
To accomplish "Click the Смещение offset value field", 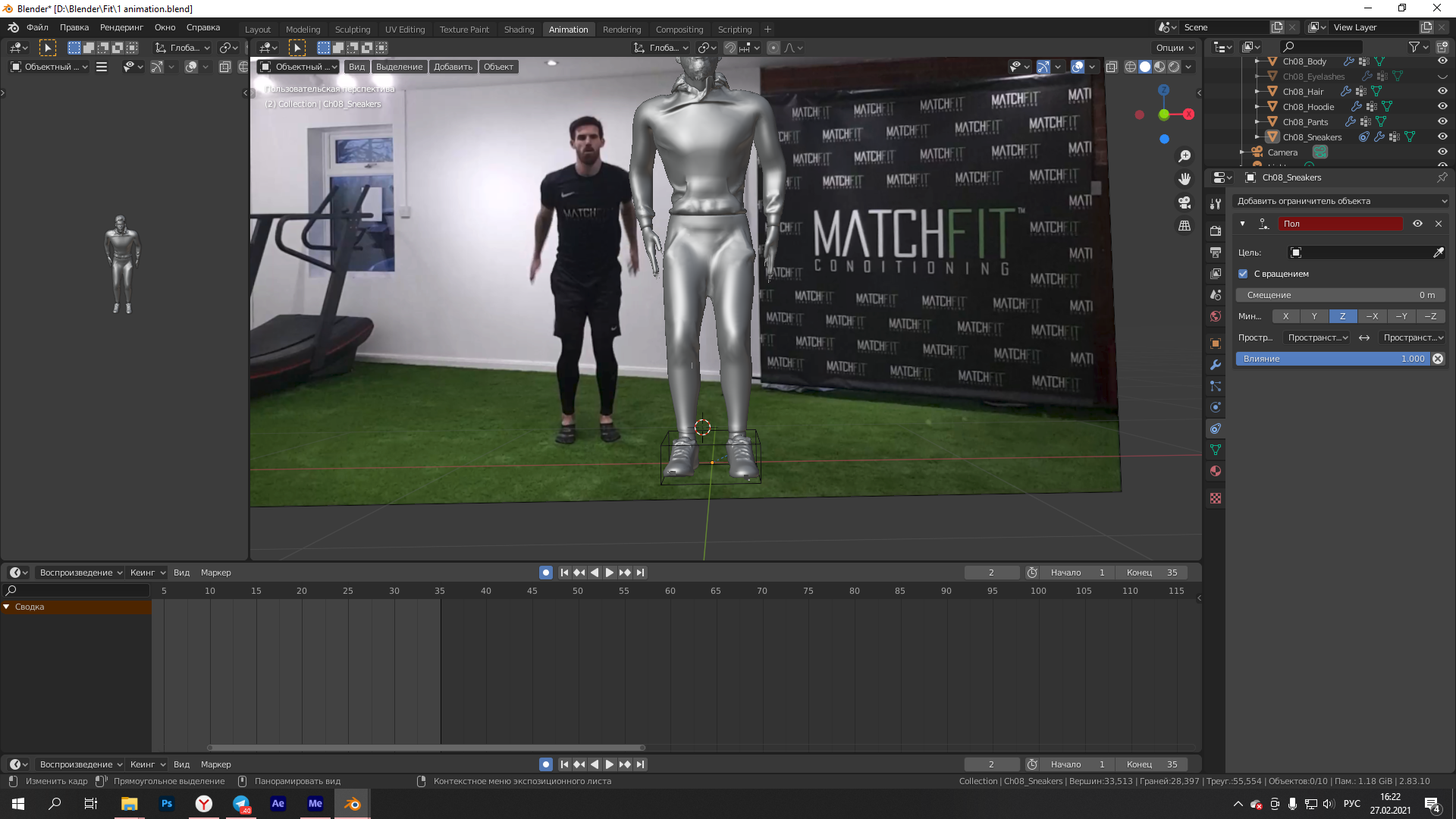I will pyautogui.click(x=1340, y=295).
